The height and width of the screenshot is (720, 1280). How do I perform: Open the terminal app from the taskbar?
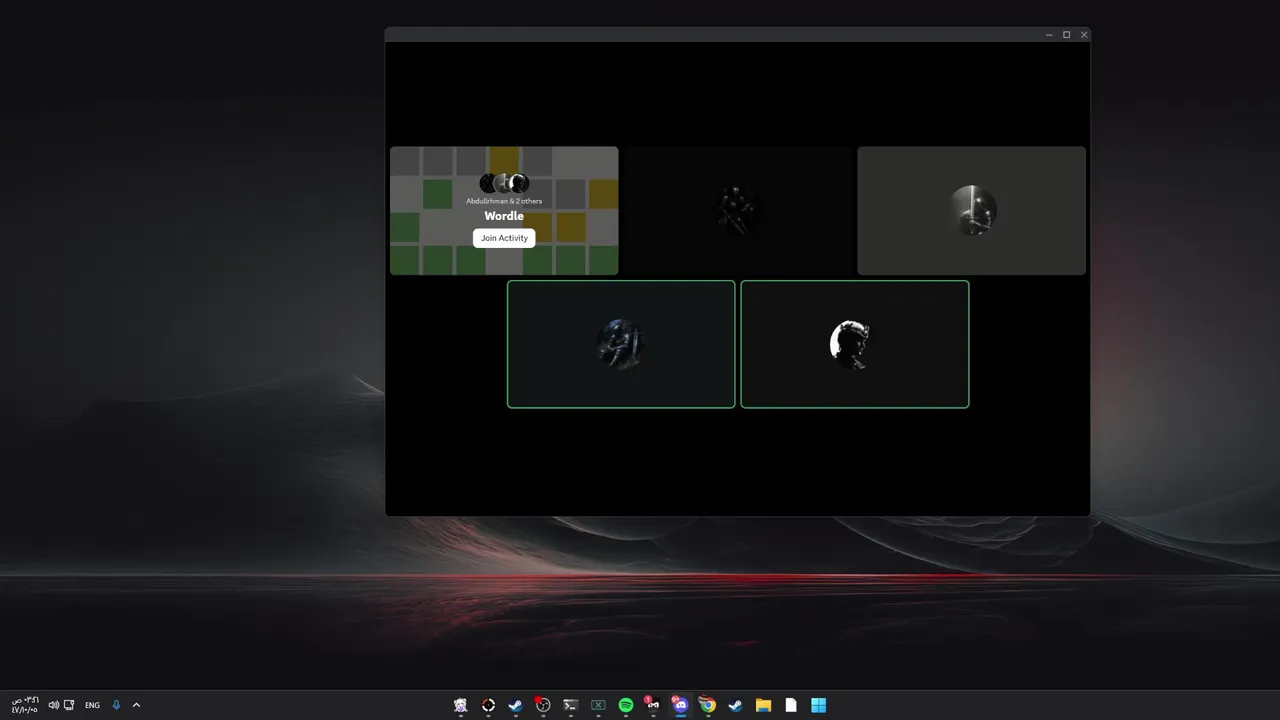pyautogui.click(x=571, y=705)
